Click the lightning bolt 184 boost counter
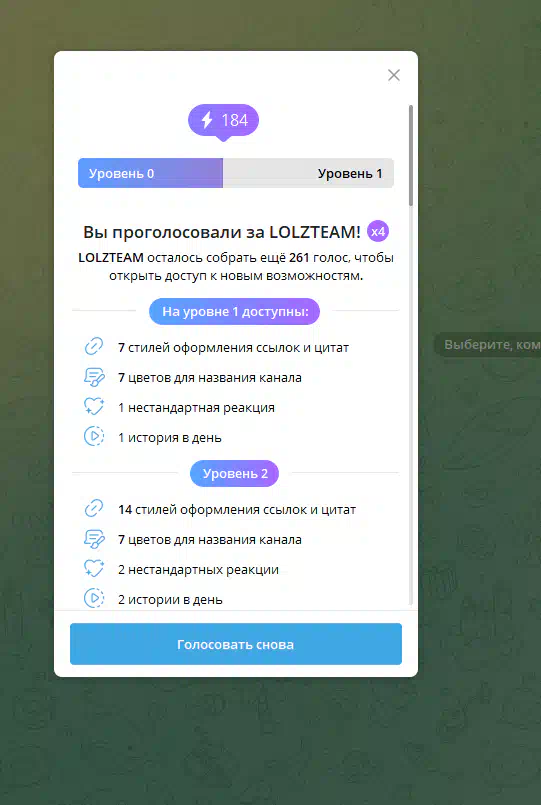541x805 pixels. (x=223, y=121)
